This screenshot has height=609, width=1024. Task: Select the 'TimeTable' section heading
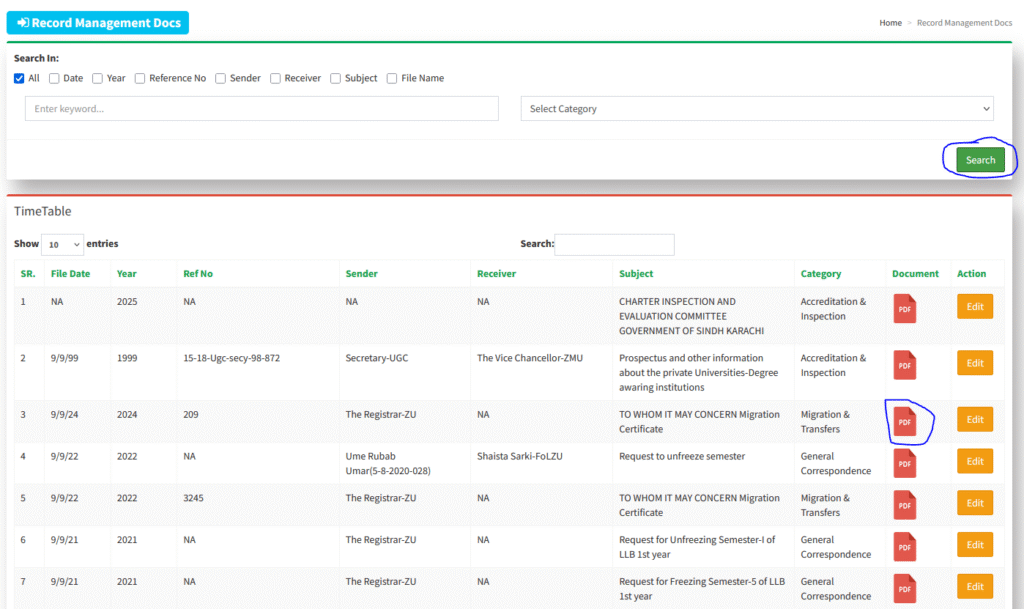point(42,211)
